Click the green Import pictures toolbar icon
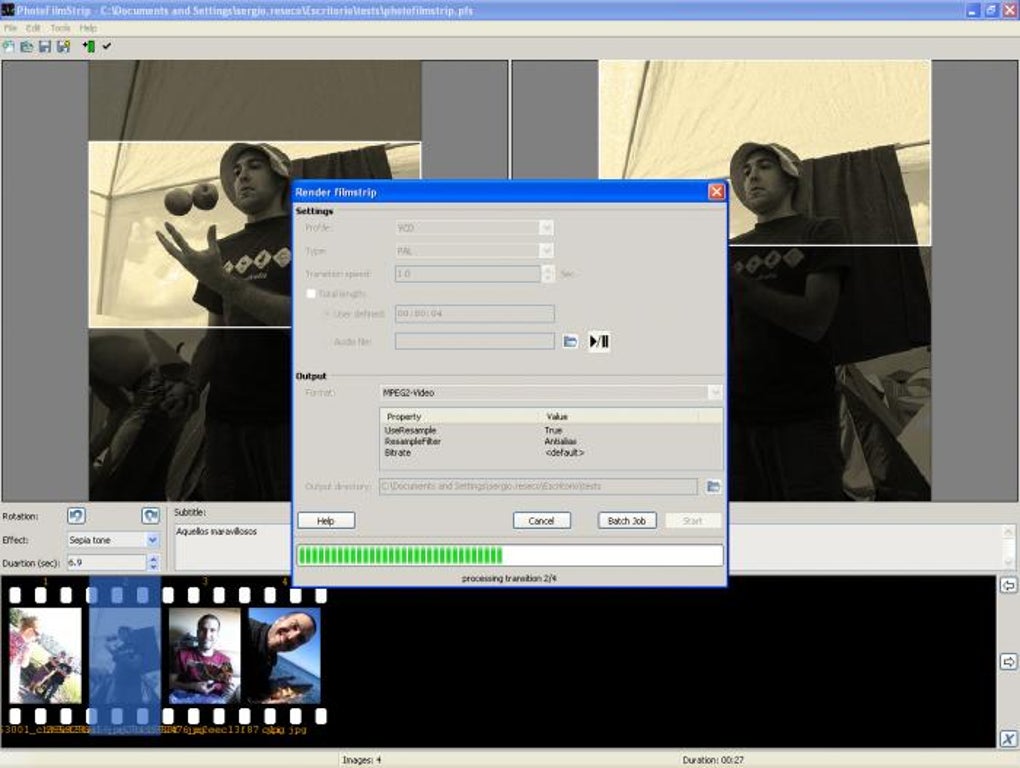This screenshot has height=768, width=1020. pyautogui.click(x=88, y=46)
